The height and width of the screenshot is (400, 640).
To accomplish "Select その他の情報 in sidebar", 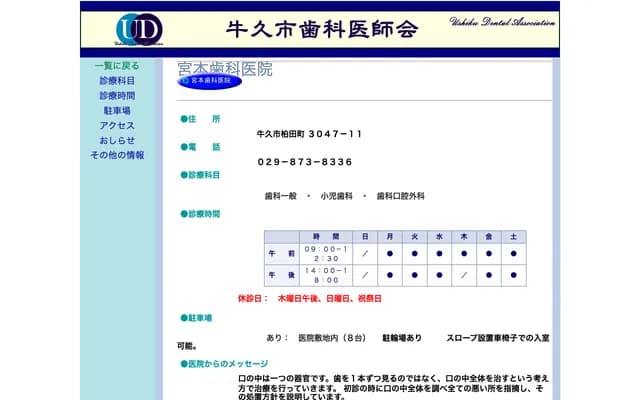I will (x=117, y=155).
